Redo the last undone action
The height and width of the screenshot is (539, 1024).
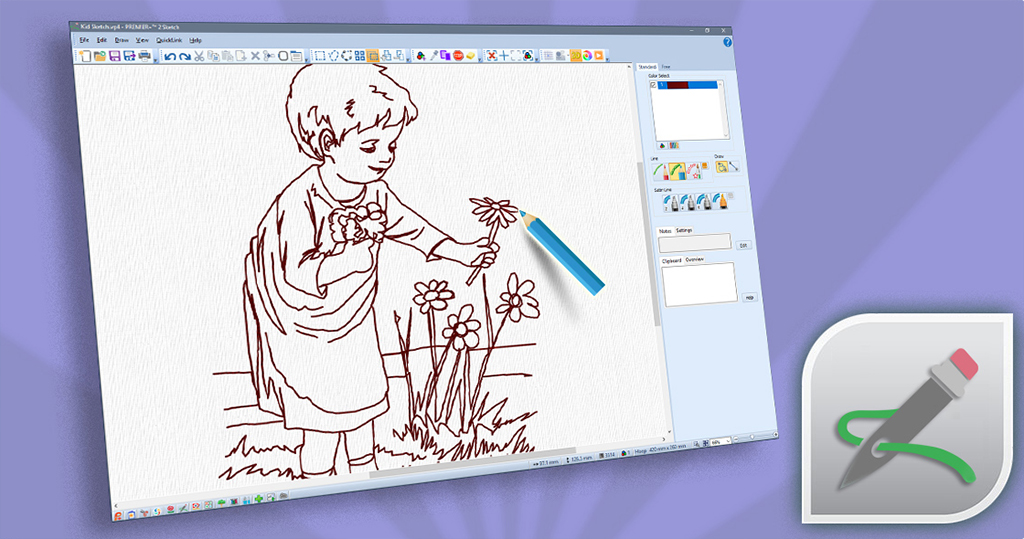point(185,57)
